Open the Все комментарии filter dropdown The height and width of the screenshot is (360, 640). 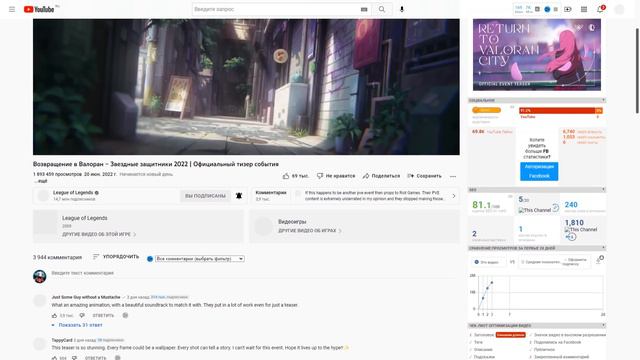point(200,259)
